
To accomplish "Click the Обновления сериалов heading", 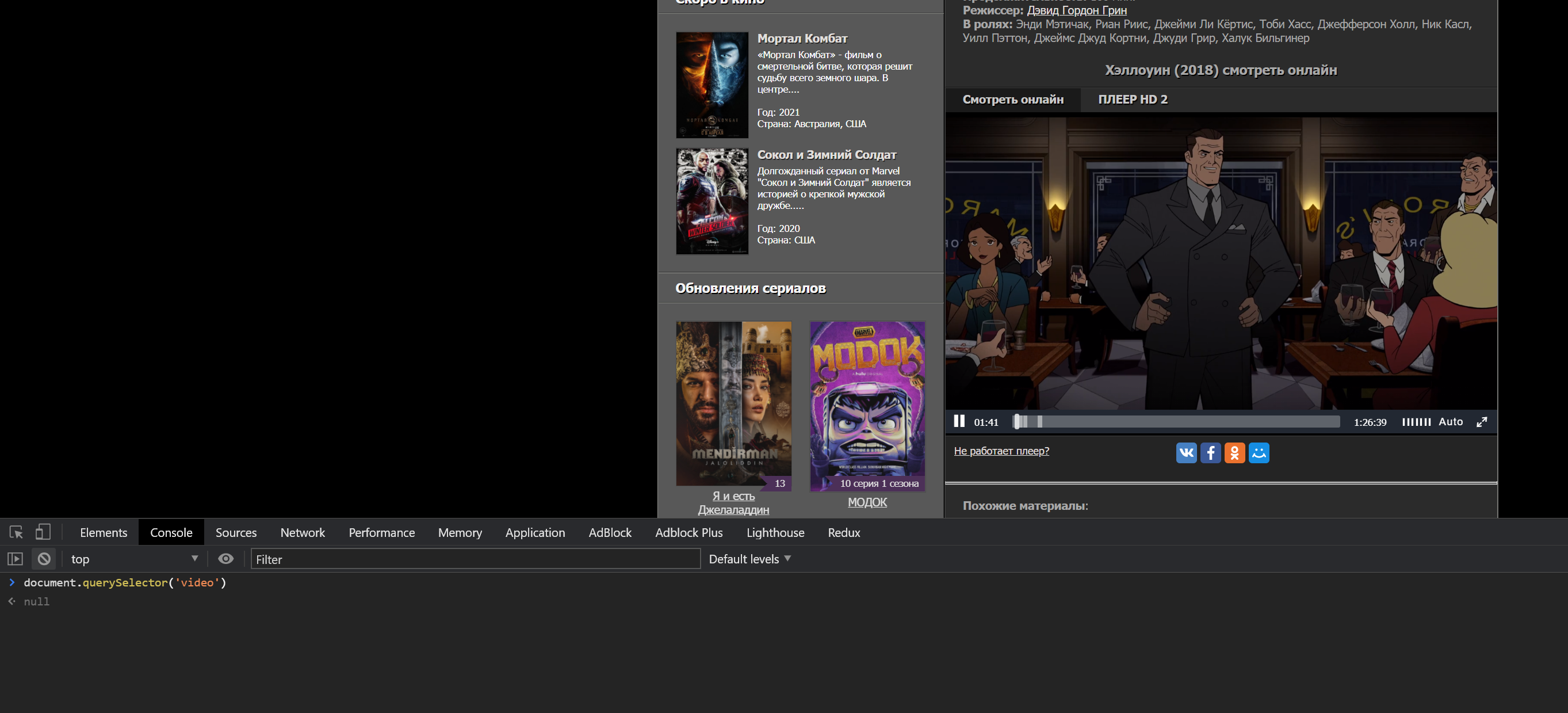I will pyautogui.click(x=751, y=288).
